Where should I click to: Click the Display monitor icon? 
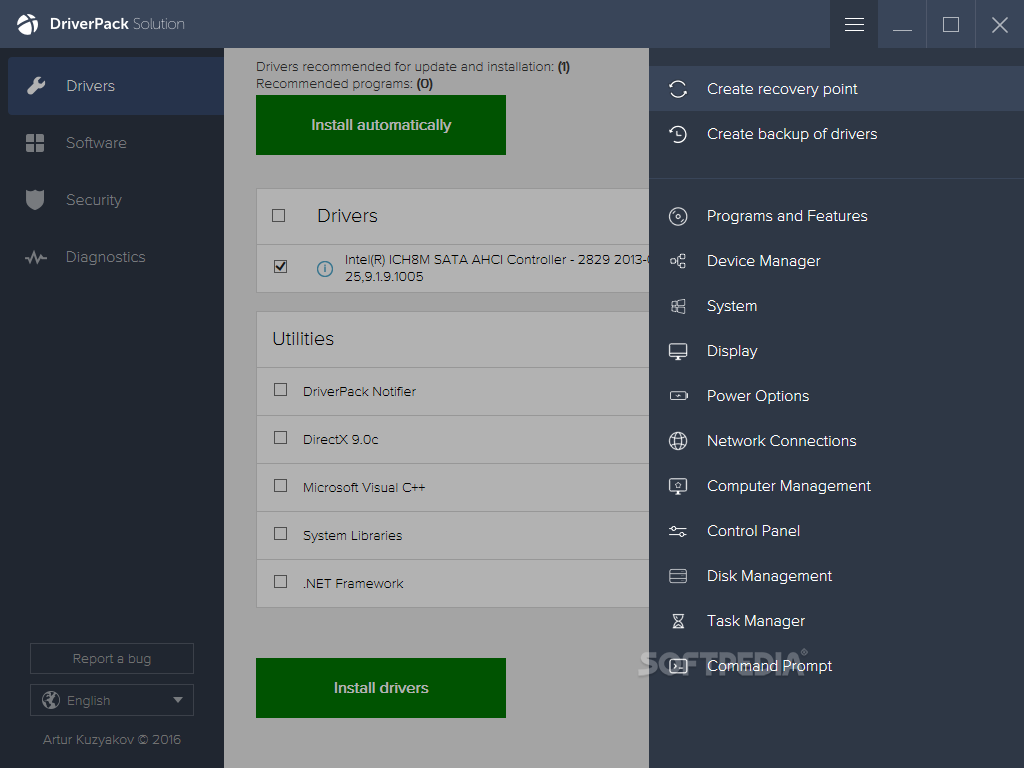(x=678, y=351)
